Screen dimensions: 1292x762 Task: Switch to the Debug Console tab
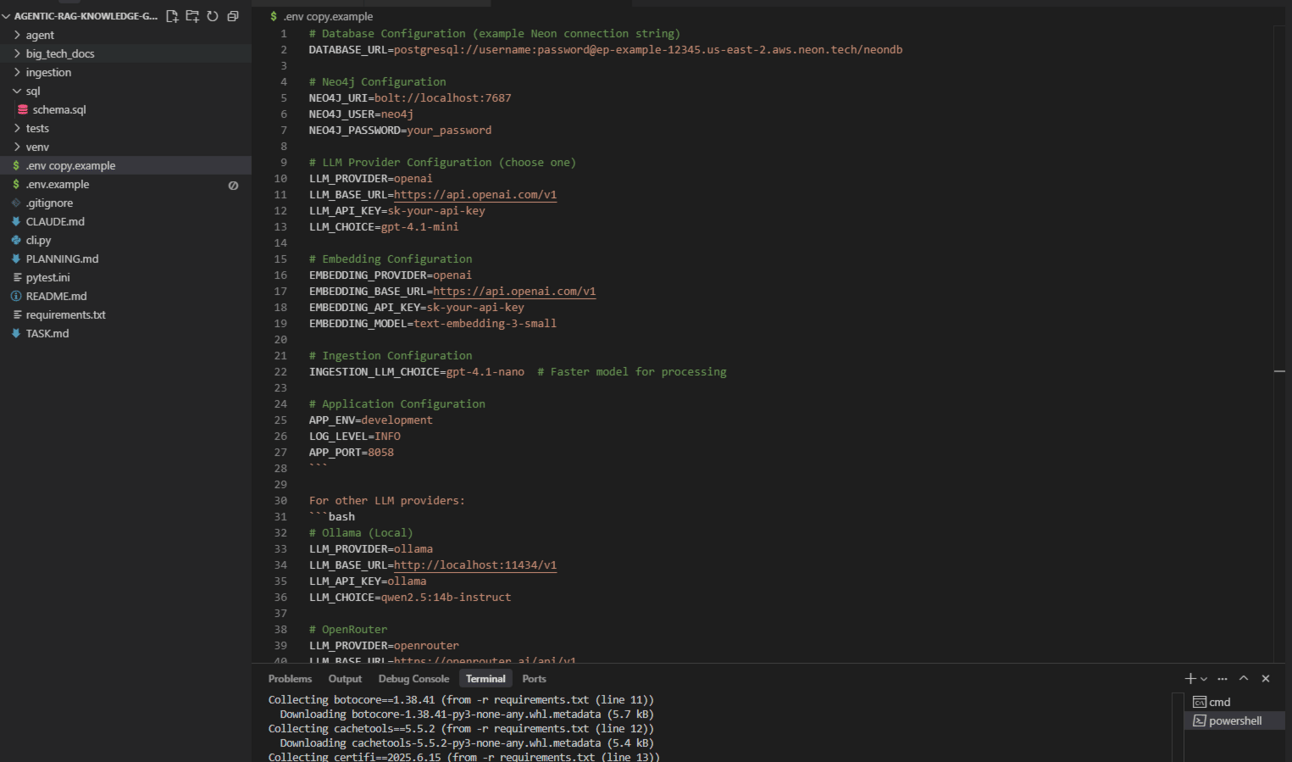click(414, 678)
